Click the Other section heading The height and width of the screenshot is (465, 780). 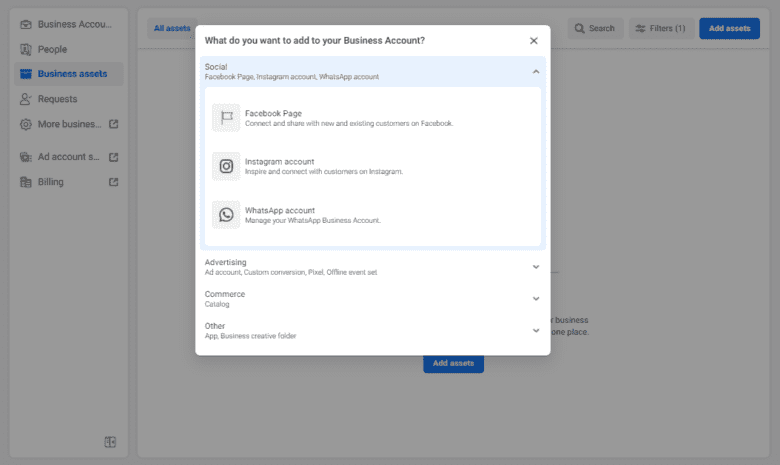215,326
